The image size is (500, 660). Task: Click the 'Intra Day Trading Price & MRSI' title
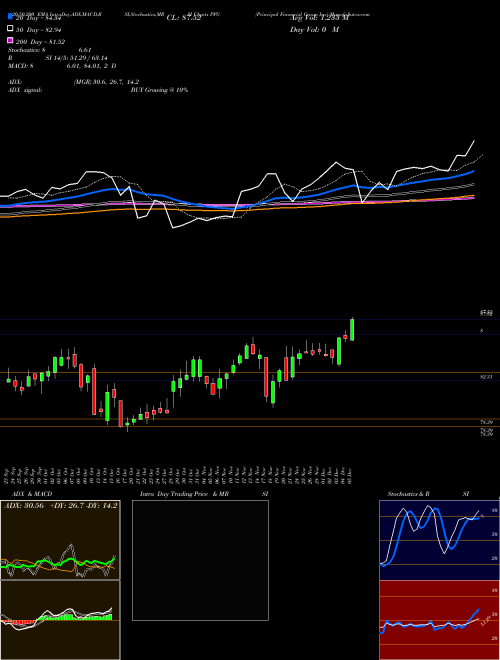(204, 494)
